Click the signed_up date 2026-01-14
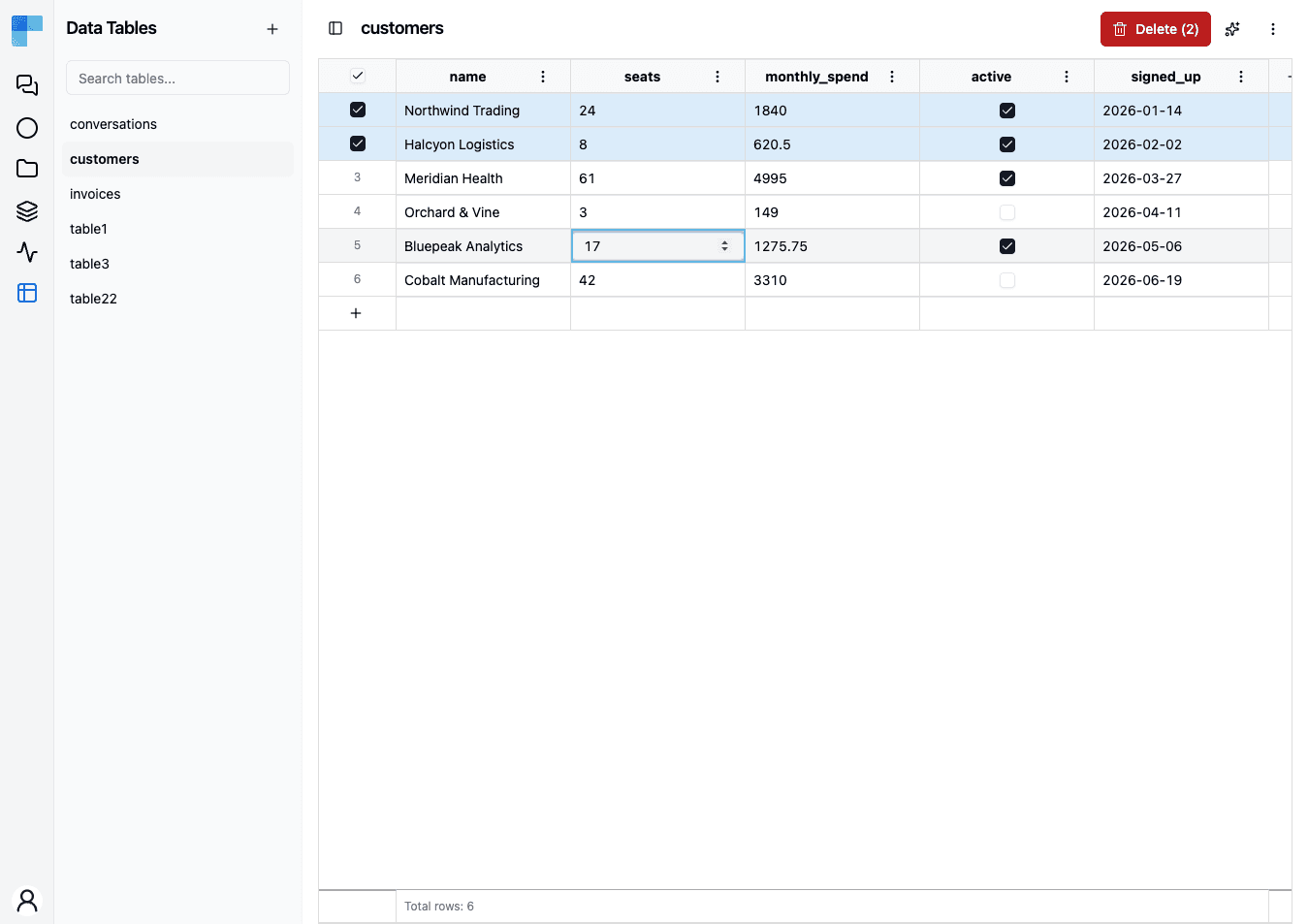Screen dimensions: 1308x924 click(1181, 111)
